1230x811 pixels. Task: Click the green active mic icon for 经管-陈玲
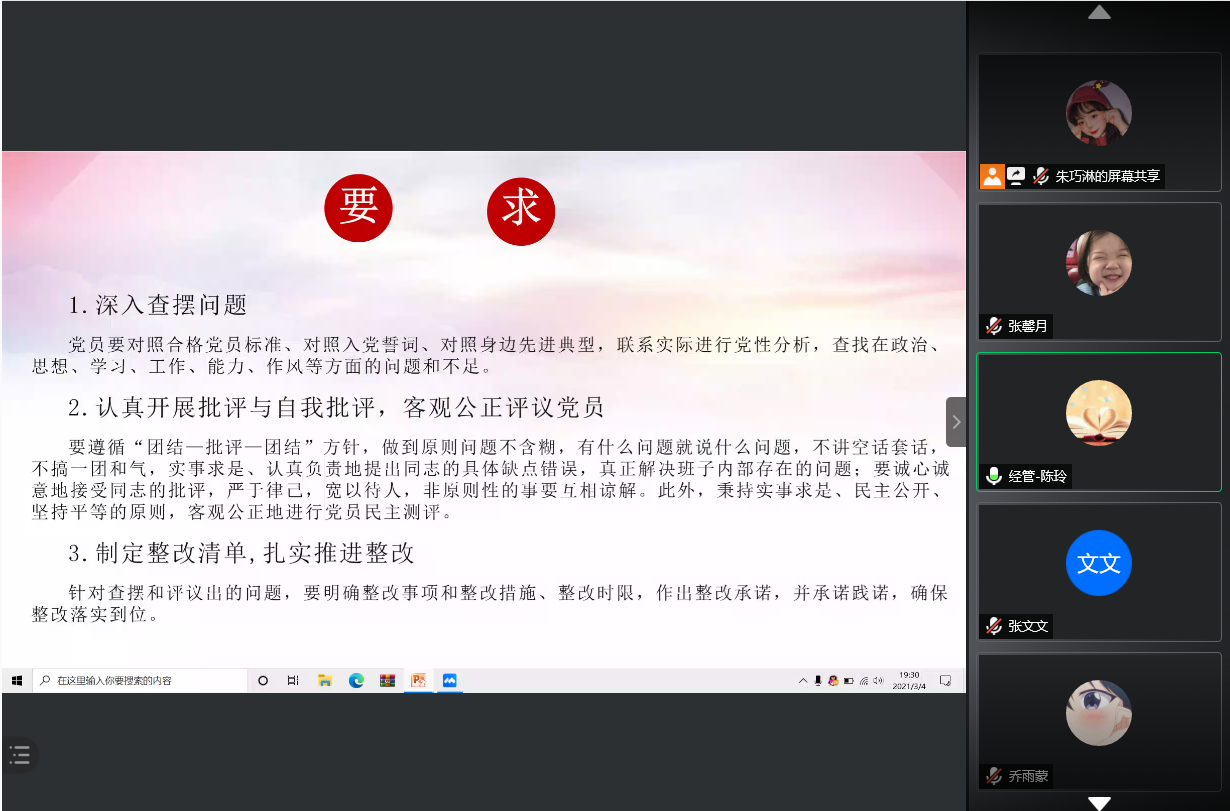[x=993, y=476]
